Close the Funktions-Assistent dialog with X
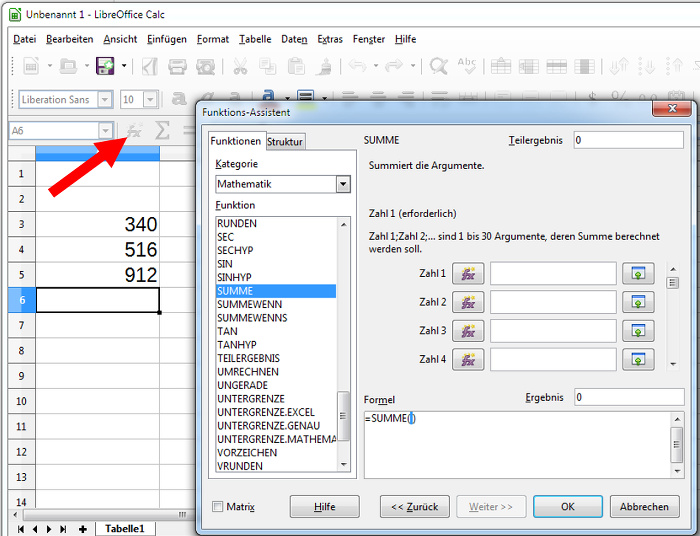 [672, 108]
